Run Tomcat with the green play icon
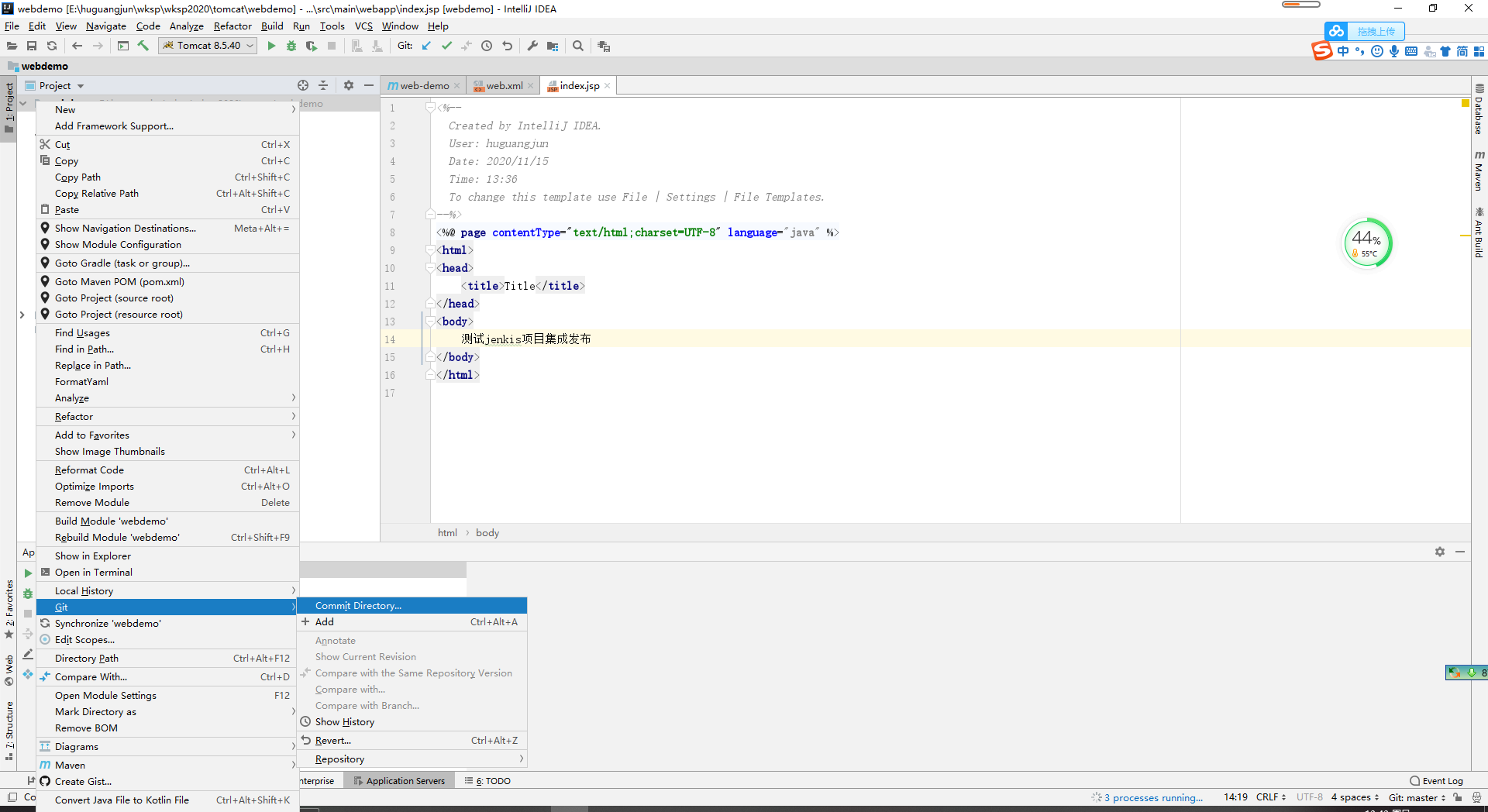Screen dimensions: 1488x812 pos(271,46)
